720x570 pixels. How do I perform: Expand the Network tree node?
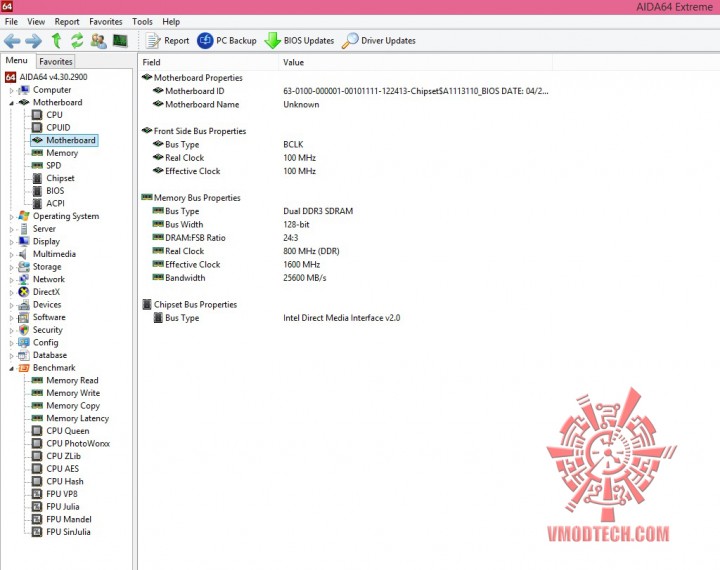click(x=12, y=280)
